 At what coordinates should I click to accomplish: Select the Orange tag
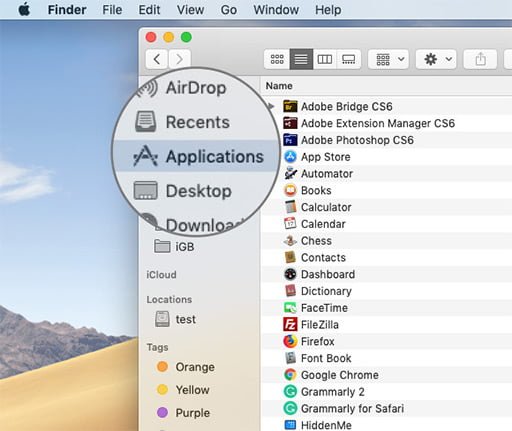click(186, 367)
